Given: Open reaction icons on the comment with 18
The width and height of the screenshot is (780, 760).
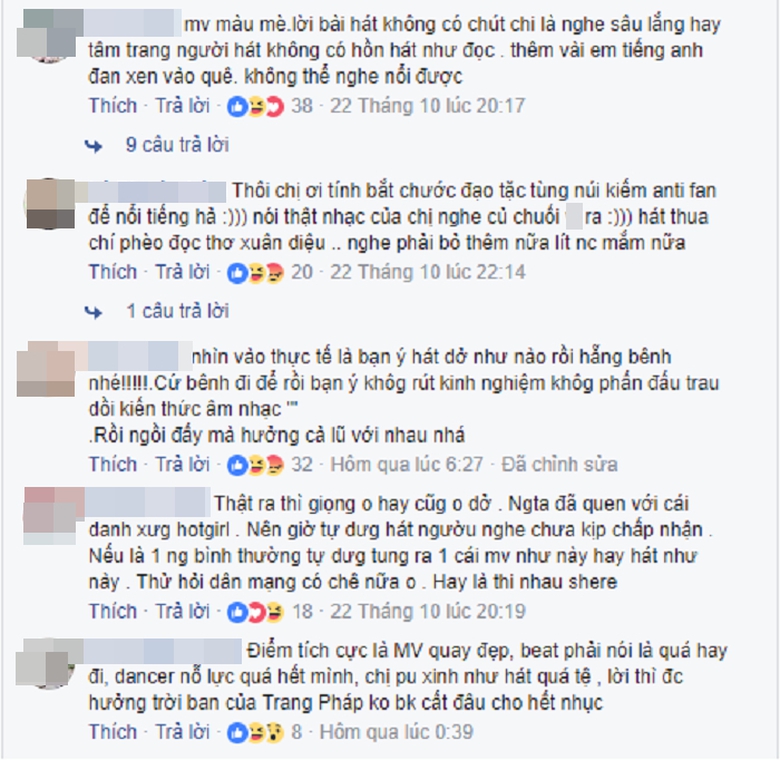Looking at the screenshot, I should point(255,611).
